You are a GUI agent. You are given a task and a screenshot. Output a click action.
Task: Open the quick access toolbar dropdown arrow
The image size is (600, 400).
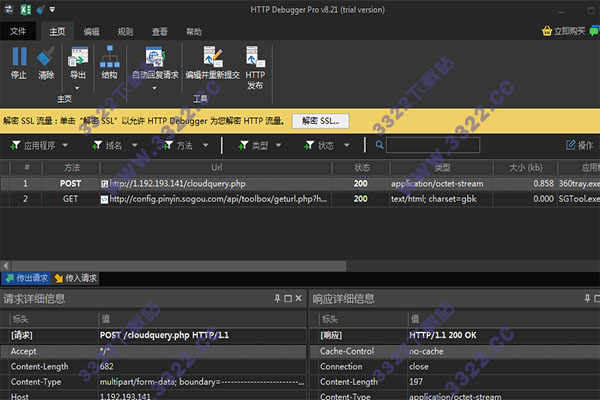tap(52, 9)
